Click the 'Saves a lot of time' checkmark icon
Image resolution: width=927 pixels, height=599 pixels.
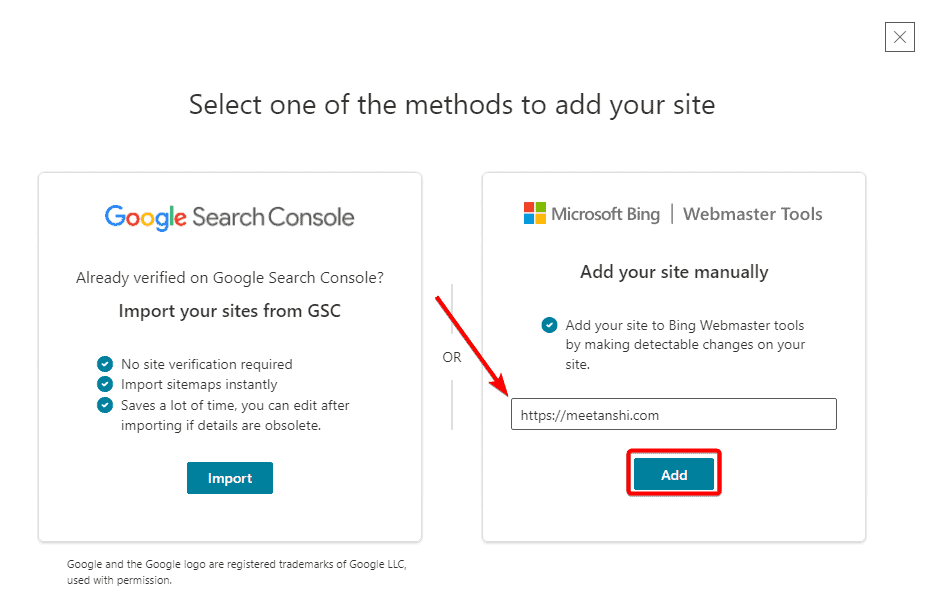pyautogui.click(x=105, y=405)
